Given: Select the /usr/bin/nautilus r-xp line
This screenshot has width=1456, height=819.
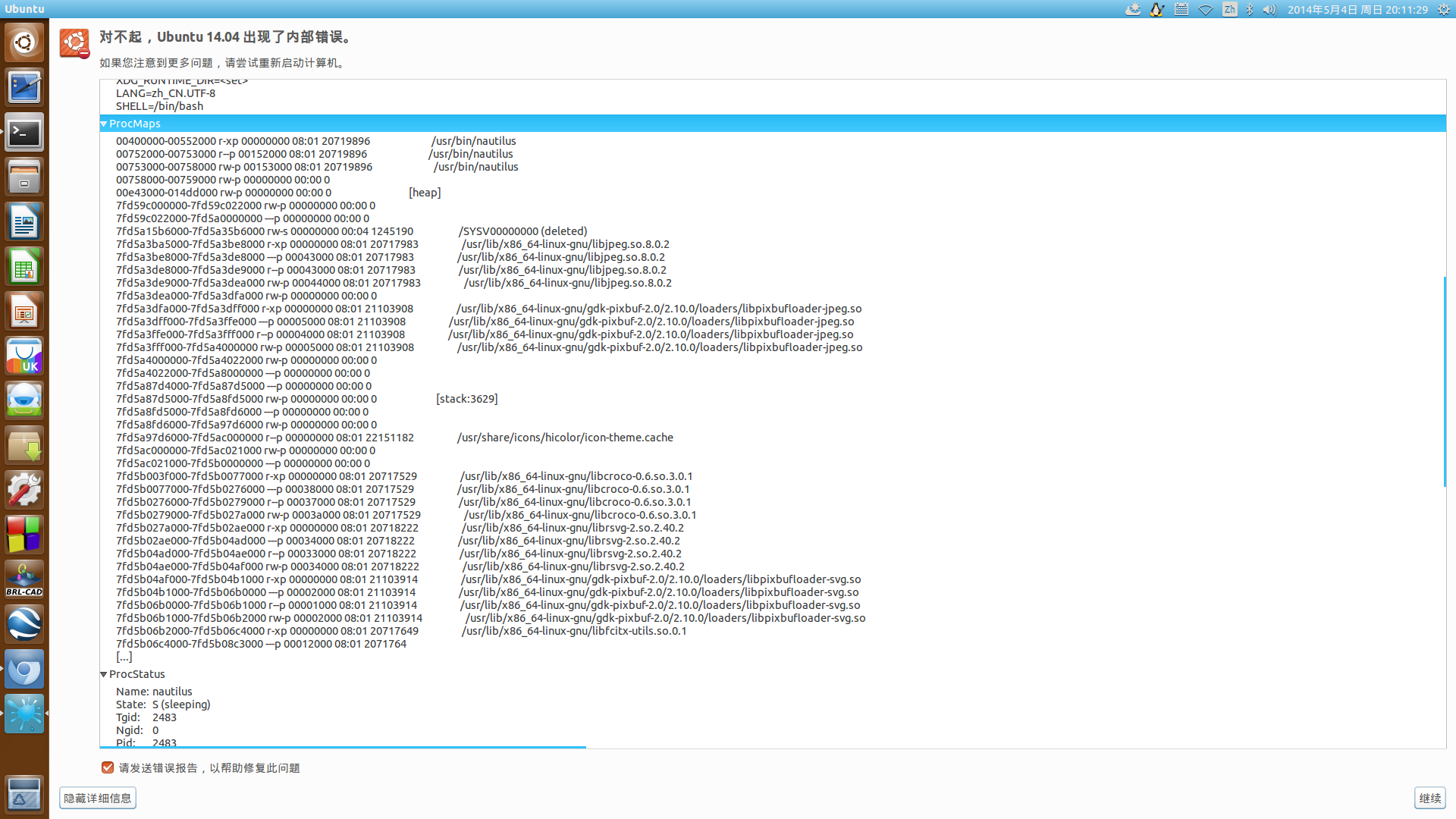Looking at the screenshot, I should 316,141.
